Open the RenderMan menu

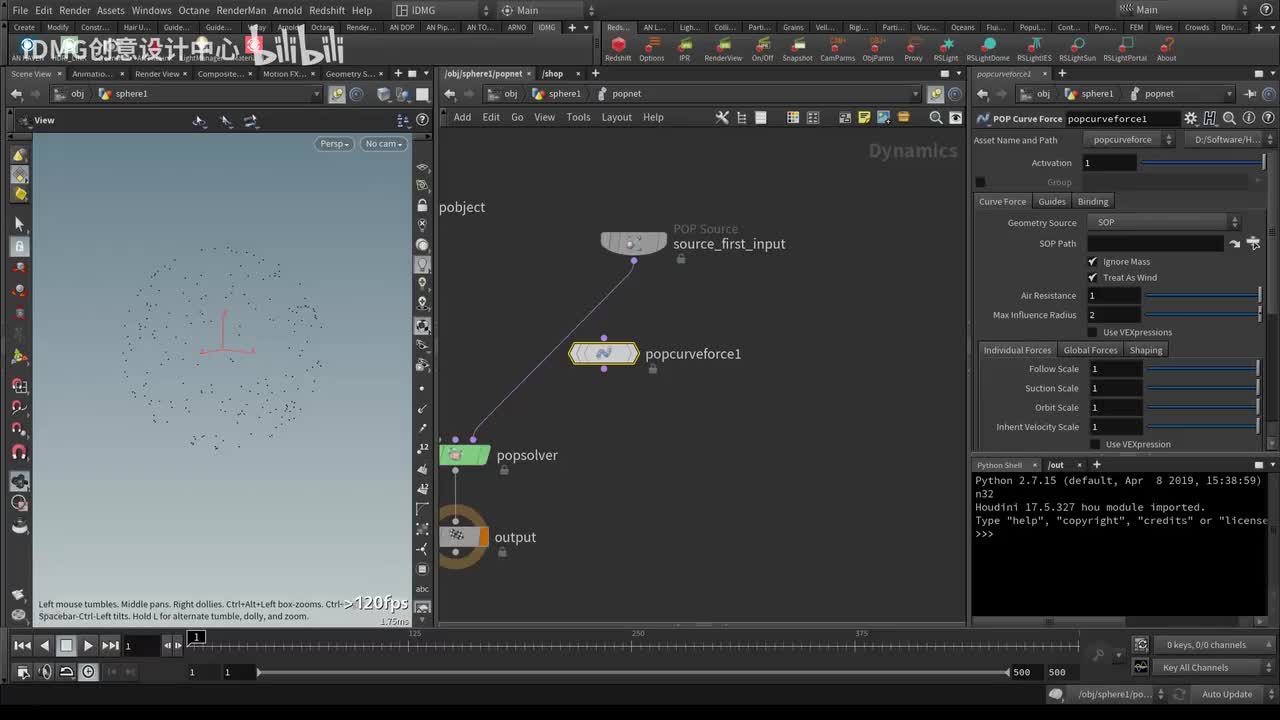pyautogui.click(x=241, y=10)
